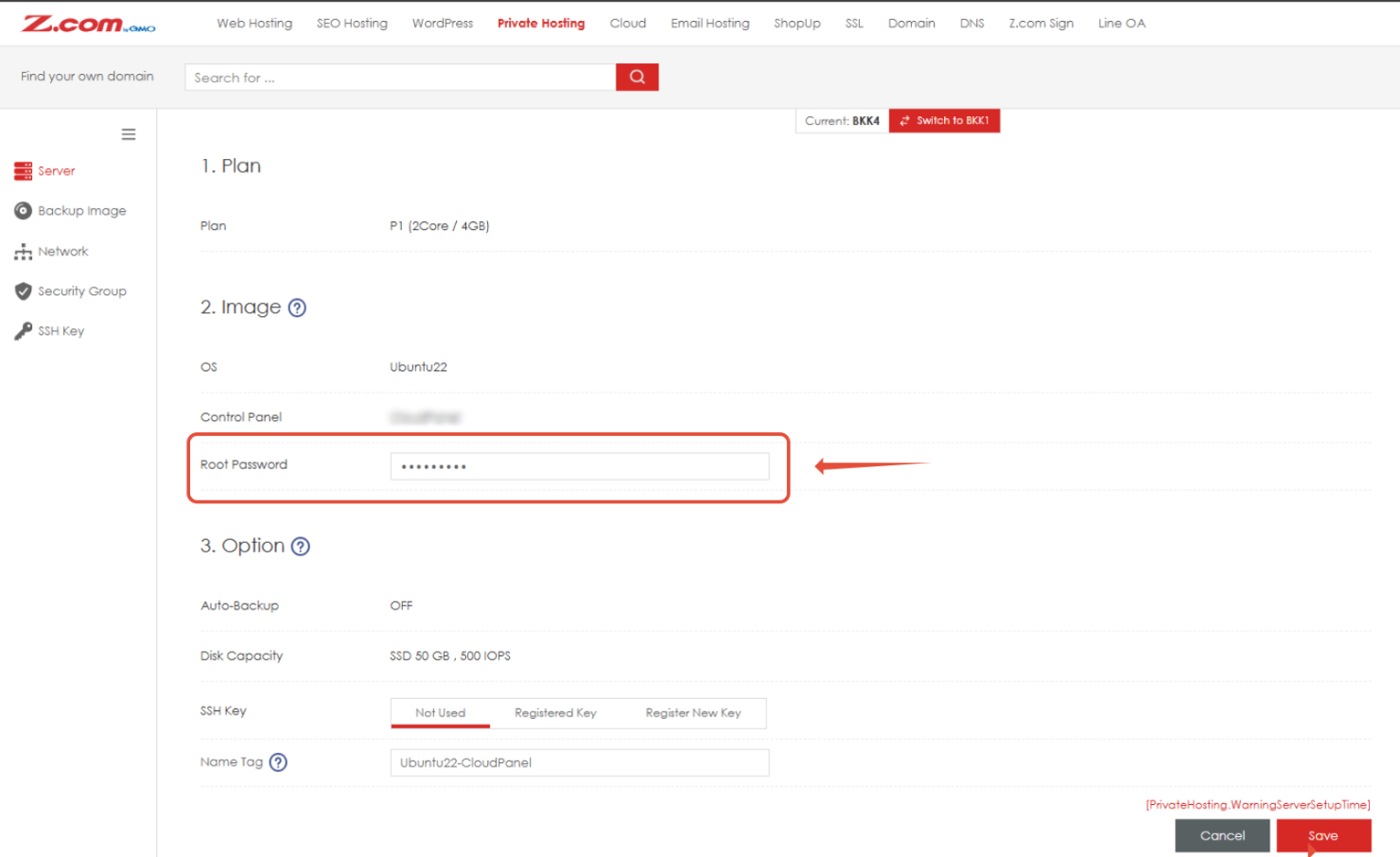The width and height of the screenshot is (1400, 857).
Task: Open Network label in sidebar
Action: coord(63,252)
